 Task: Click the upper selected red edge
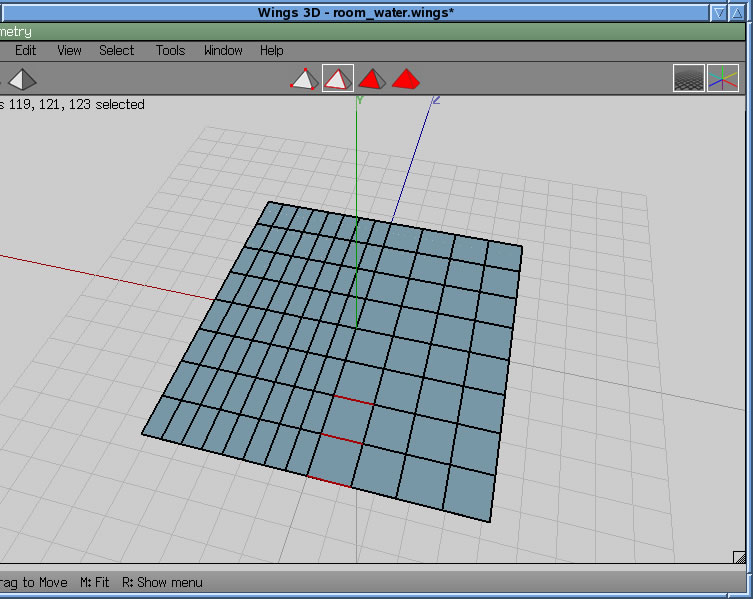point(354,400)
